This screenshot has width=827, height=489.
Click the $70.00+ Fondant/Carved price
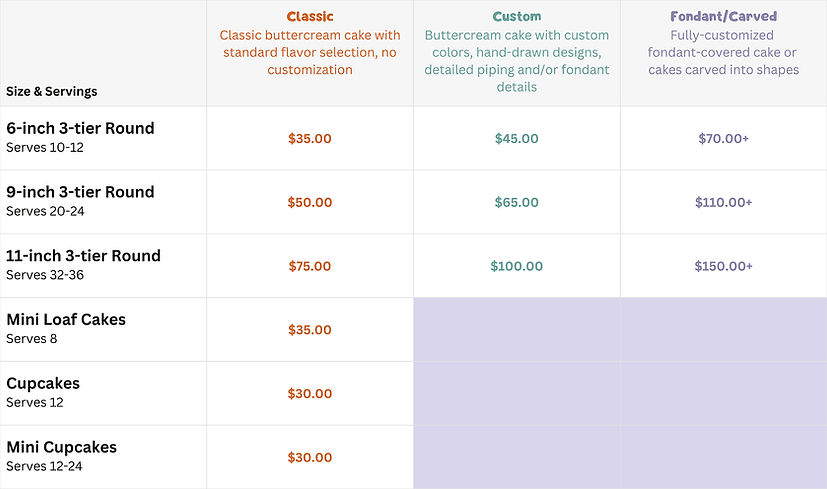(723, 139)
